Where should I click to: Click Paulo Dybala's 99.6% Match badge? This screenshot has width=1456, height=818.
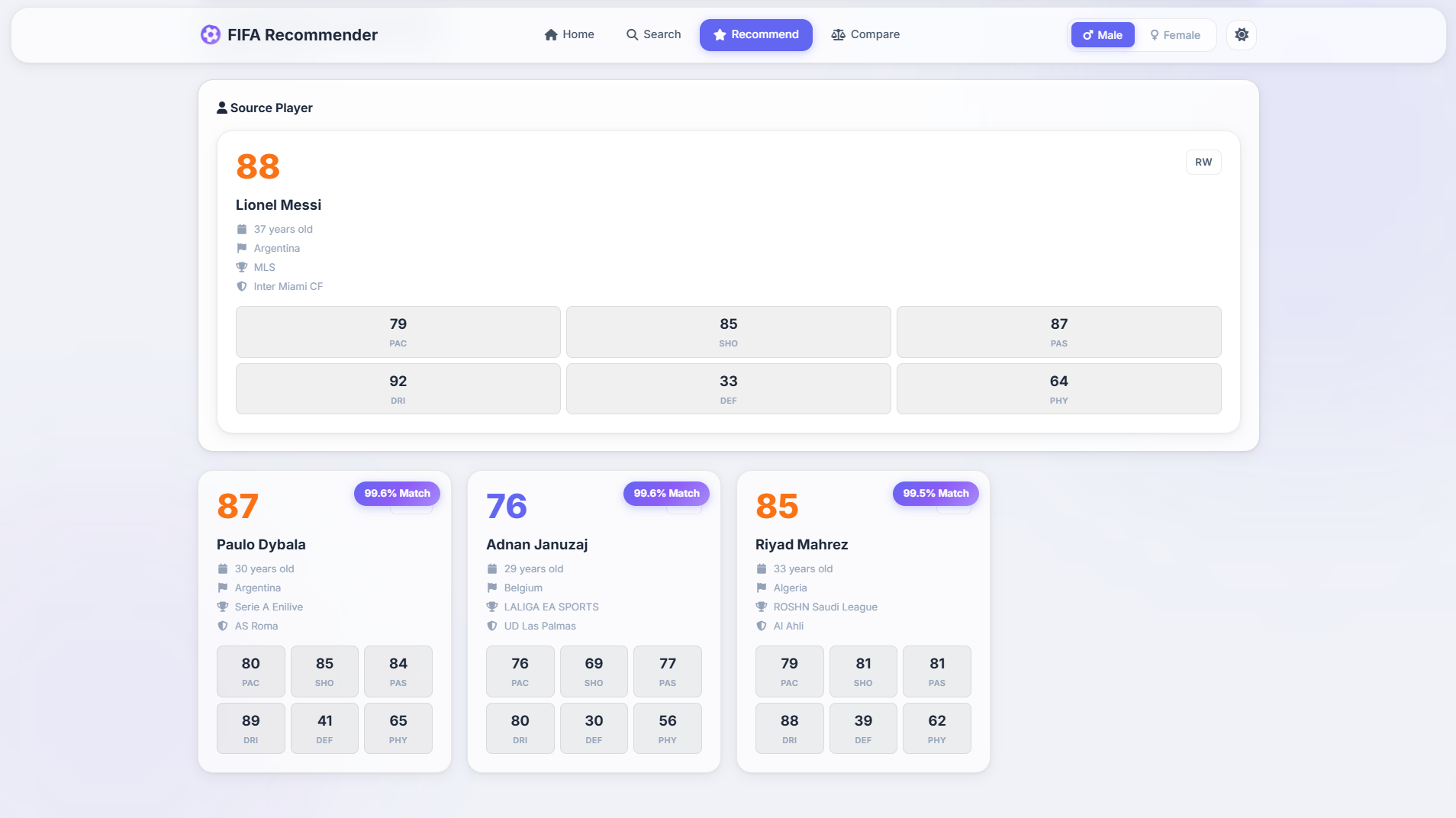(x=397, y=493)
